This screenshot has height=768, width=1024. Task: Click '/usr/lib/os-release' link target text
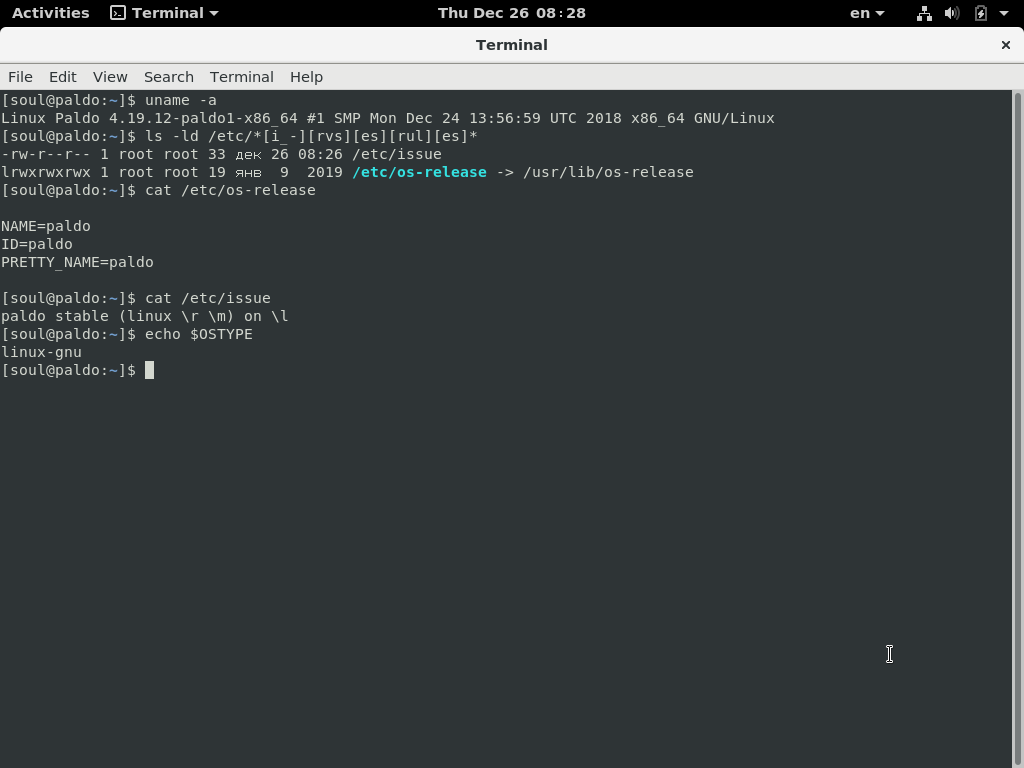(608, 172)
